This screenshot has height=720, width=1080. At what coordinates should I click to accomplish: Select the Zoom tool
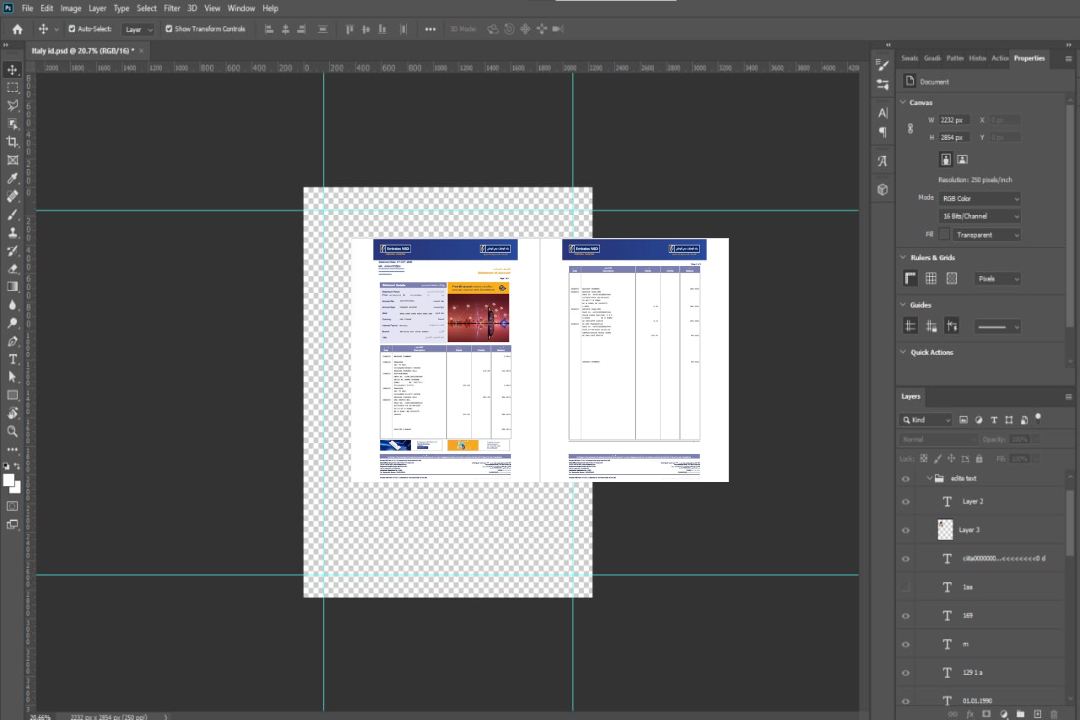point(12,431)
